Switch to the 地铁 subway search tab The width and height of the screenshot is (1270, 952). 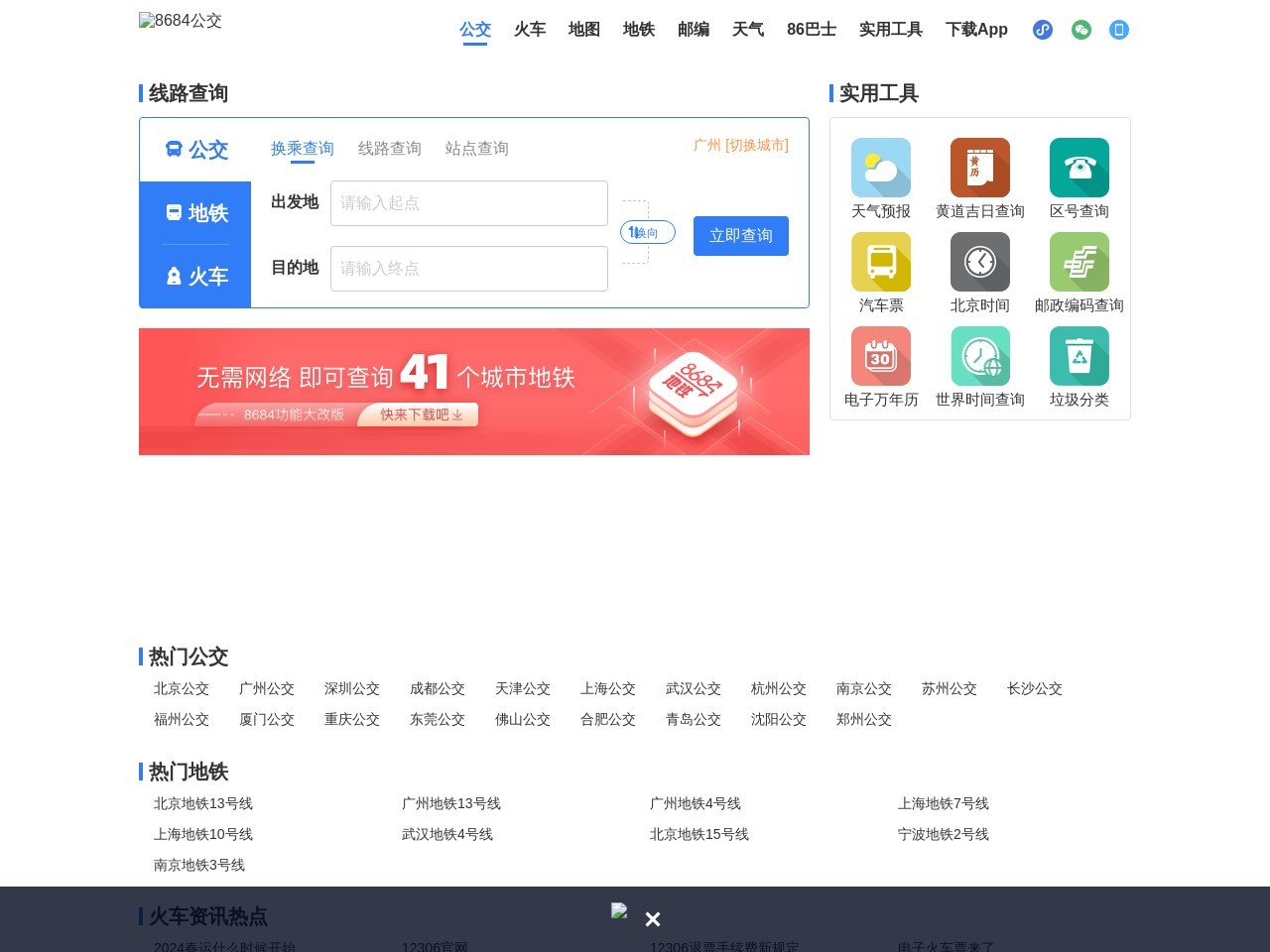(195, 213)
